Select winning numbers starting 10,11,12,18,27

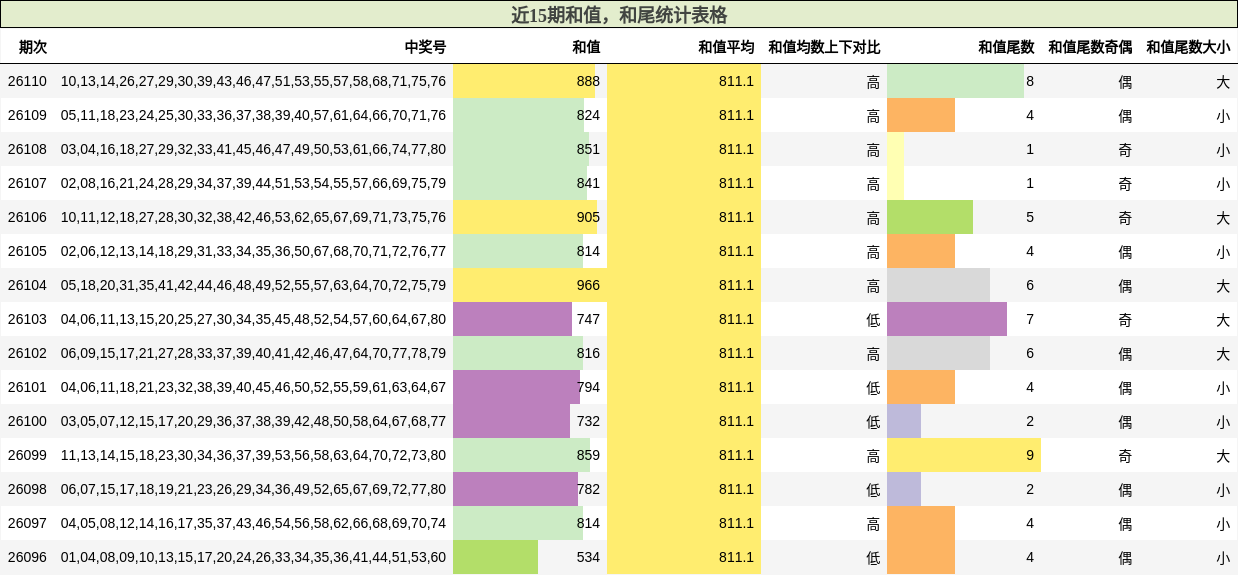coord(253,217)
